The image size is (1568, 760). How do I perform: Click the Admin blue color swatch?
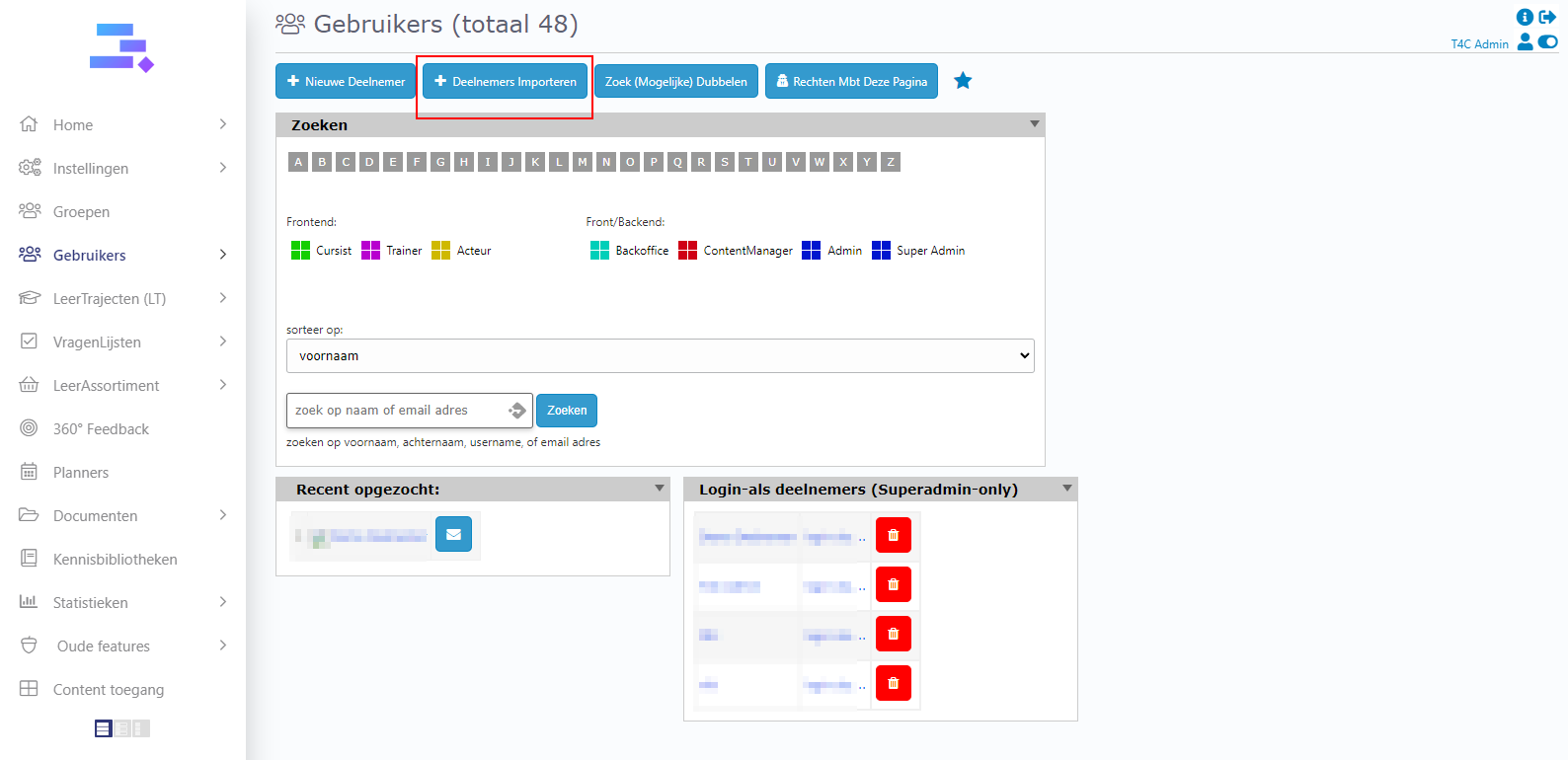811,251
